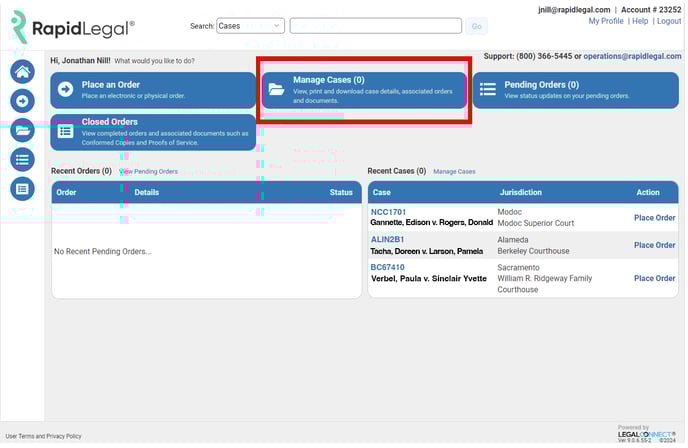Viewport: 688px width, 448px height.
Task: Click Gannette, Edison v. Rogers, Donald text
Action: [432, 222]
